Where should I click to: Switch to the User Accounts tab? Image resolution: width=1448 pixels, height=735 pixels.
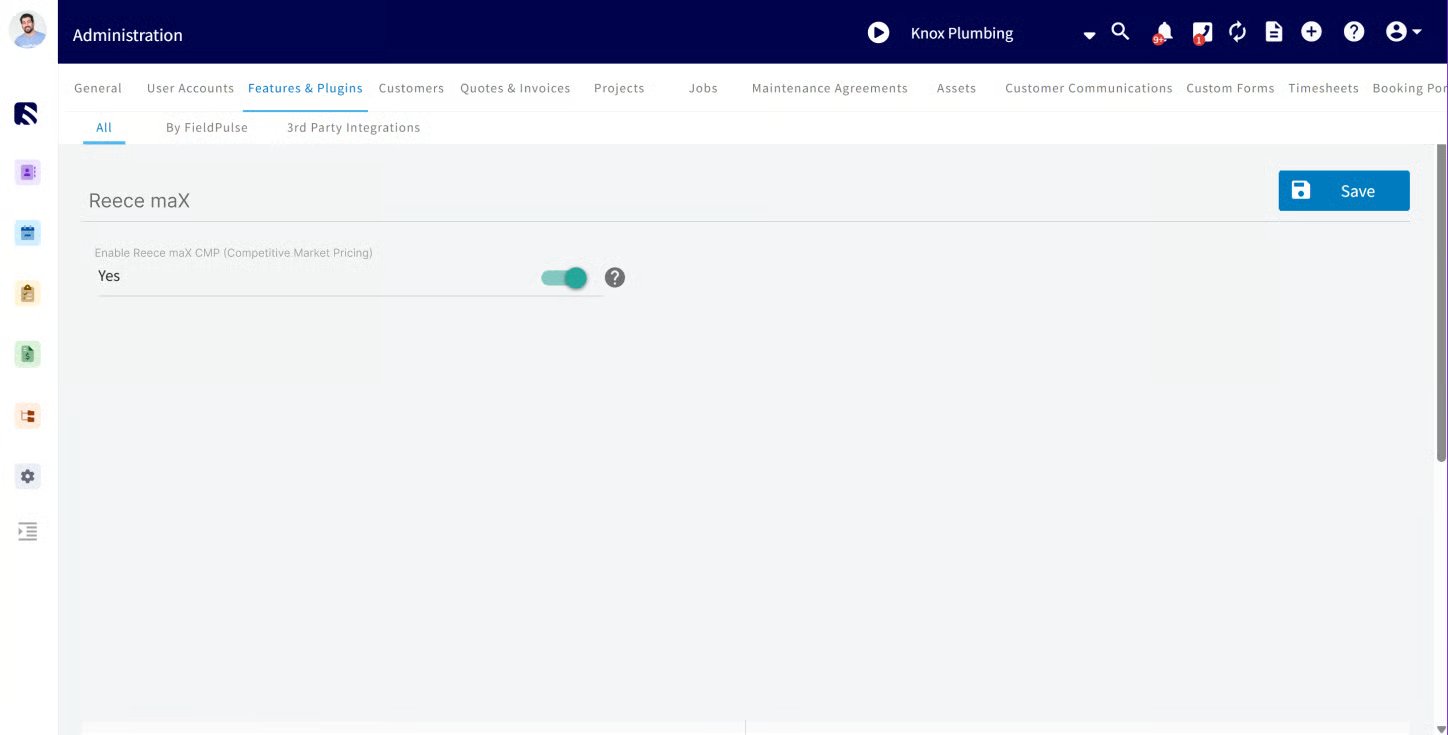tap(190, 88)
